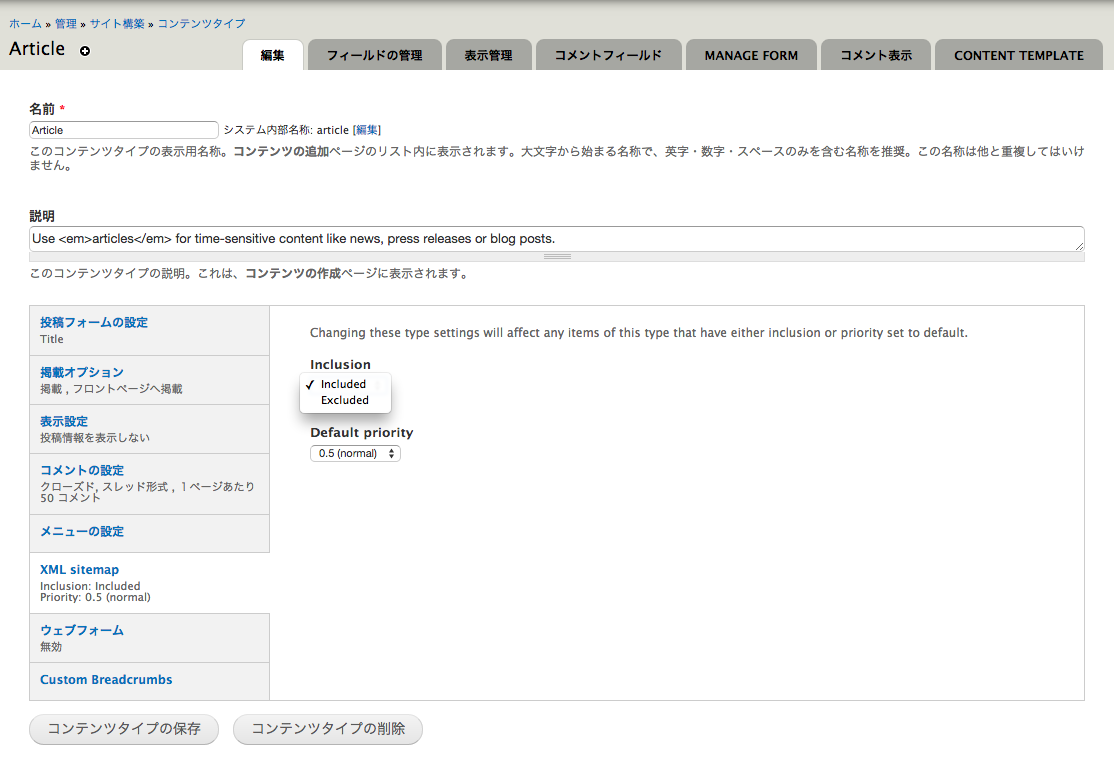Click the add shortcut plus icon beside Article

85,51
